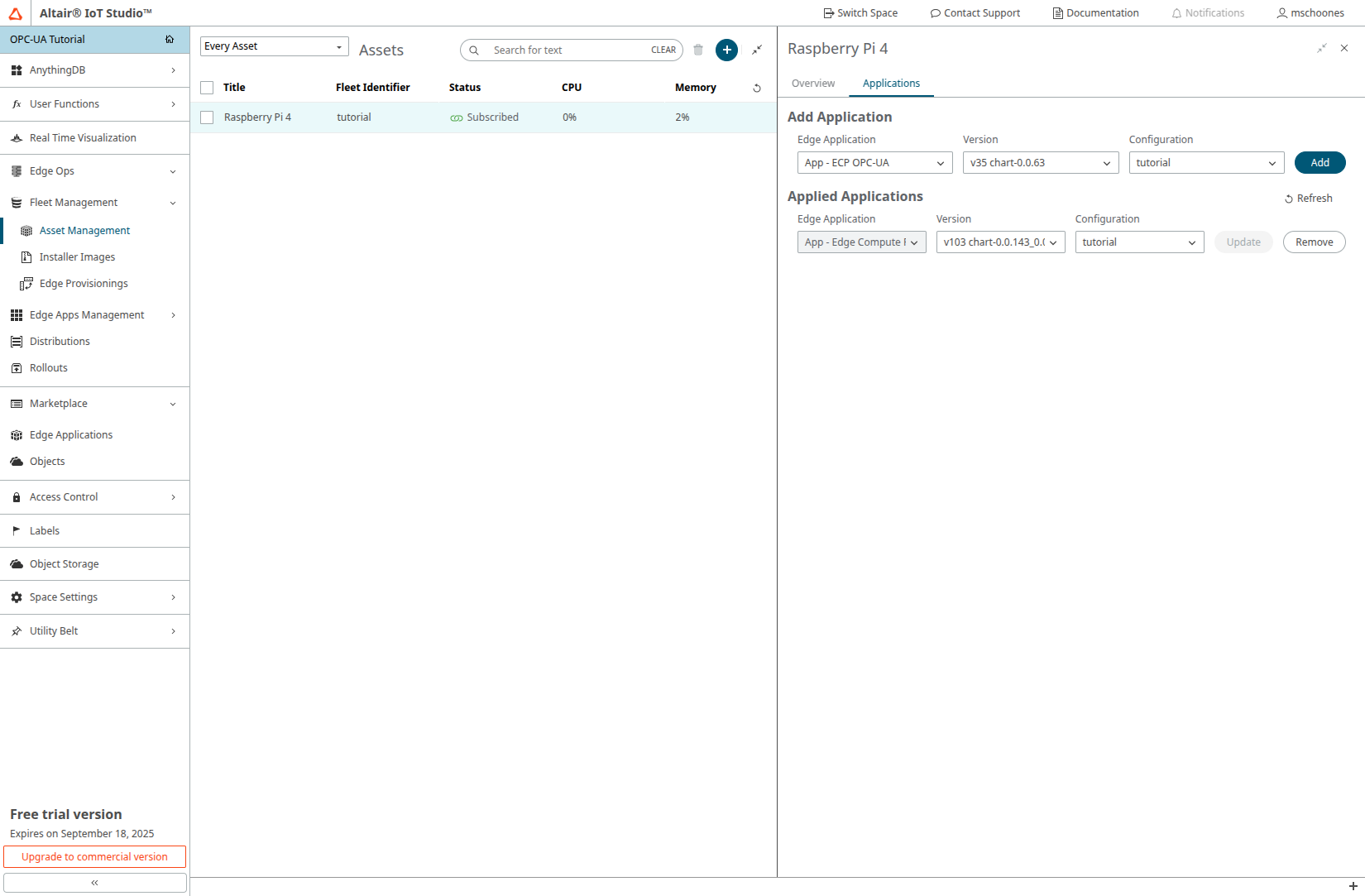1365x896 pixels.
Task: Click the Objects cloud icon
Action: point(17,462)
